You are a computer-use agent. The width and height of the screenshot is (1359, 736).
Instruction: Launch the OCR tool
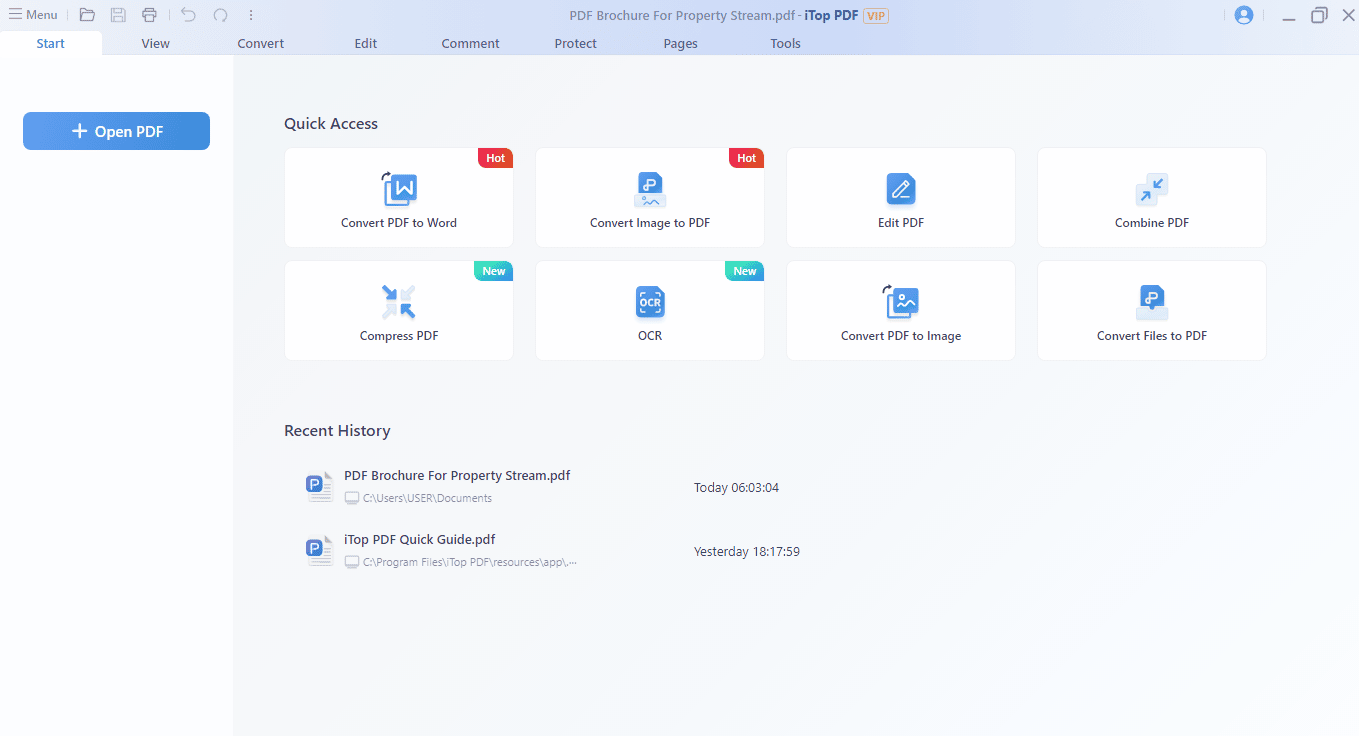tap(649, 310)
